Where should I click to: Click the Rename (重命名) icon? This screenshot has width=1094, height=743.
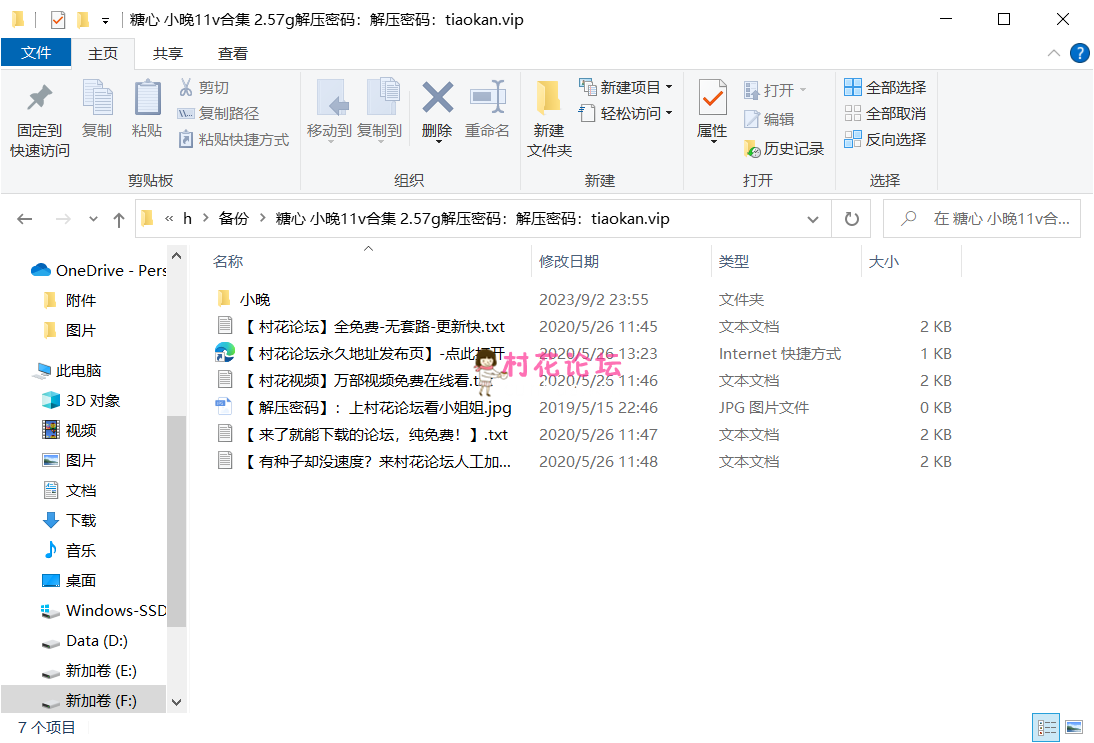(x=487, y=98)
